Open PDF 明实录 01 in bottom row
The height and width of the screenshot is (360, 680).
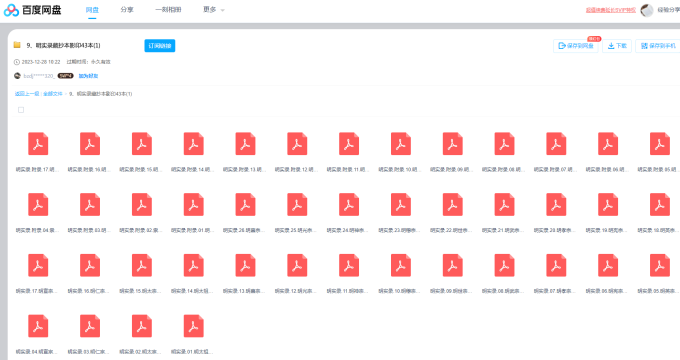pyautogui.click(x=193, y=326)
